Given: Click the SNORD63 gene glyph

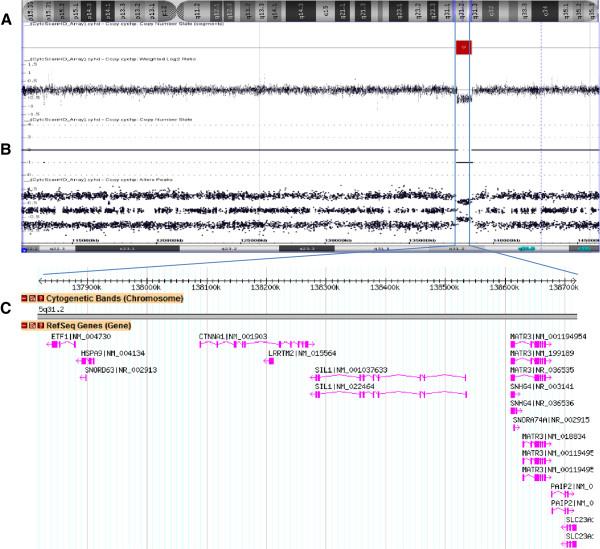Looking at the screenshot, I should coord(84,378).
